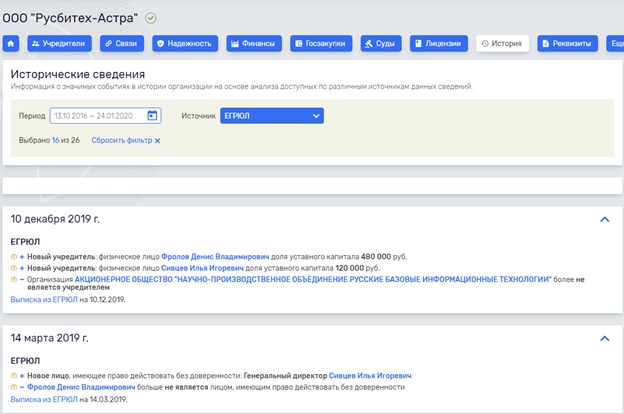Click the ООО "Русбитех-Астра" company title
Image resolution: width=624 pixels, height=414 pixels.
pyautogui.click(x=70, y=18)
